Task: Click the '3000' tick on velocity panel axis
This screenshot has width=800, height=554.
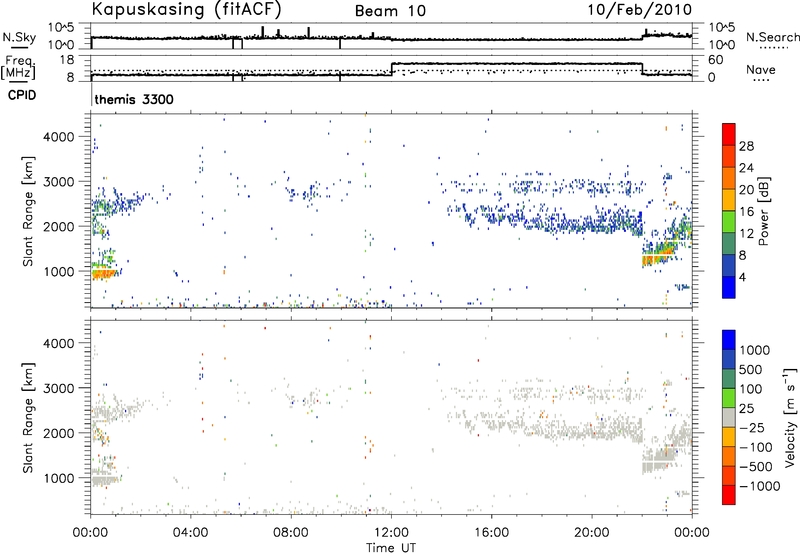Action: click(x=58, y=388)
